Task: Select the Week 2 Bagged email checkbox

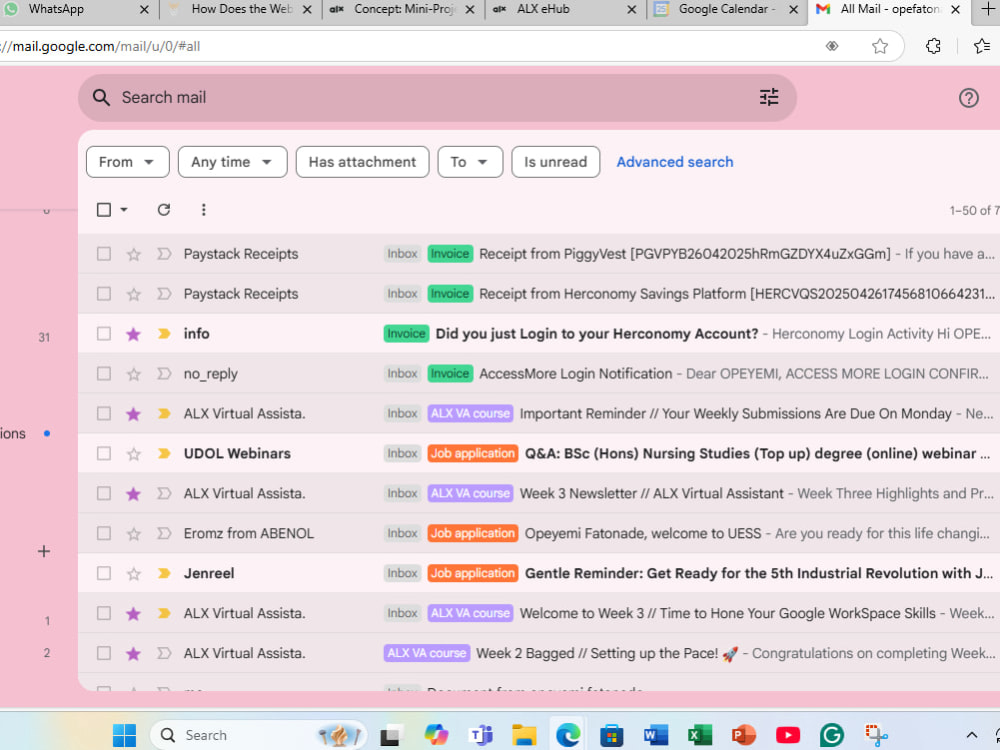Action: tap(103, 653)
